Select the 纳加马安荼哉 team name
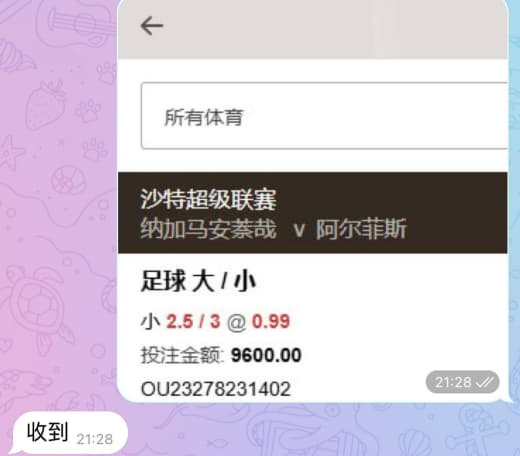This screenshot has height=456, width=520. (x=208, y=229)
